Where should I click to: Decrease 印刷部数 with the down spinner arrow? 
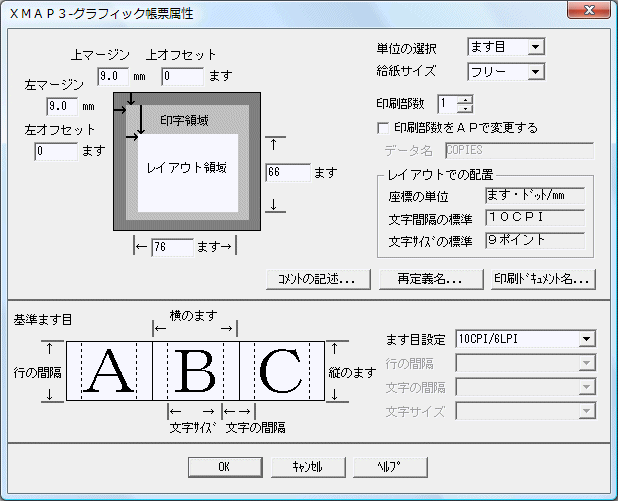(465, 108)
